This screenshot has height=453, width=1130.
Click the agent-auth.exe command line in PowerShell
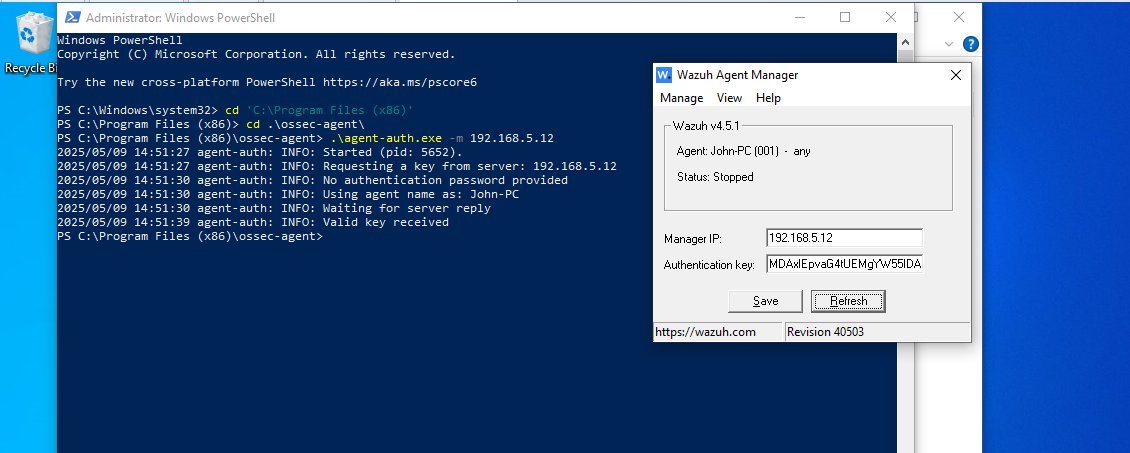[x=306, y=138]
